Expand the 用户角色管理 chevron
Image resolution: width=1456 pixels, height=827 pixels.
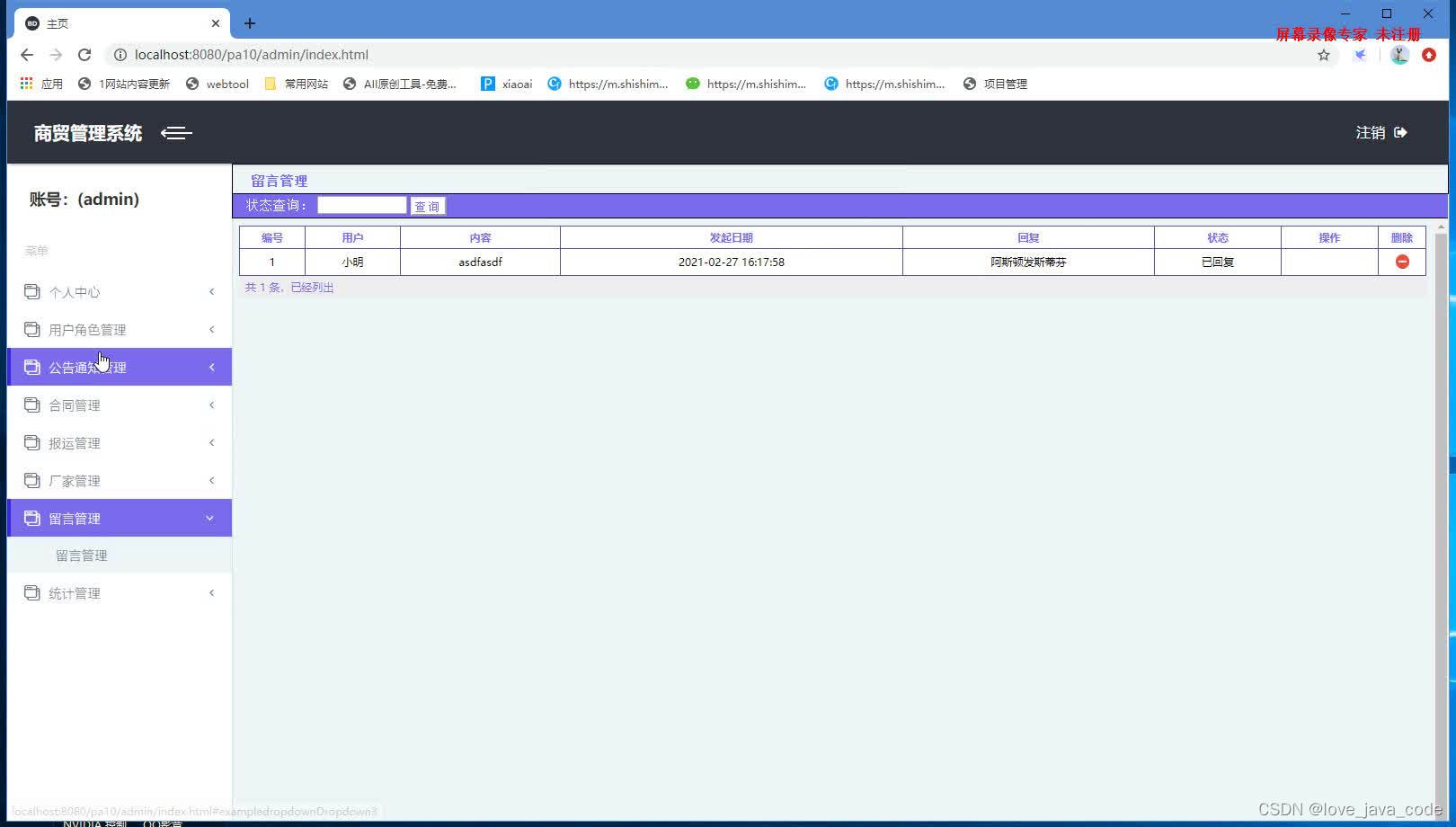point(212,329)
